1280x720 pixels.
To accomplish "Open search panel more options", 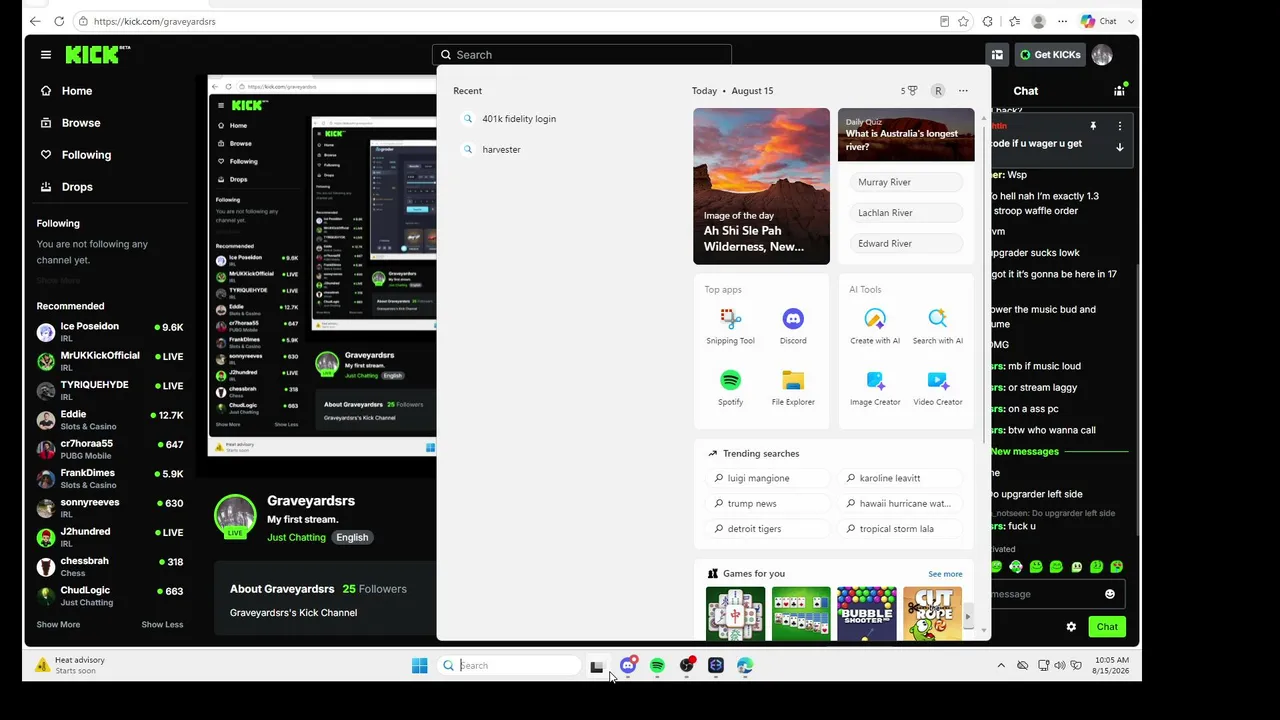I will point(963,91).
